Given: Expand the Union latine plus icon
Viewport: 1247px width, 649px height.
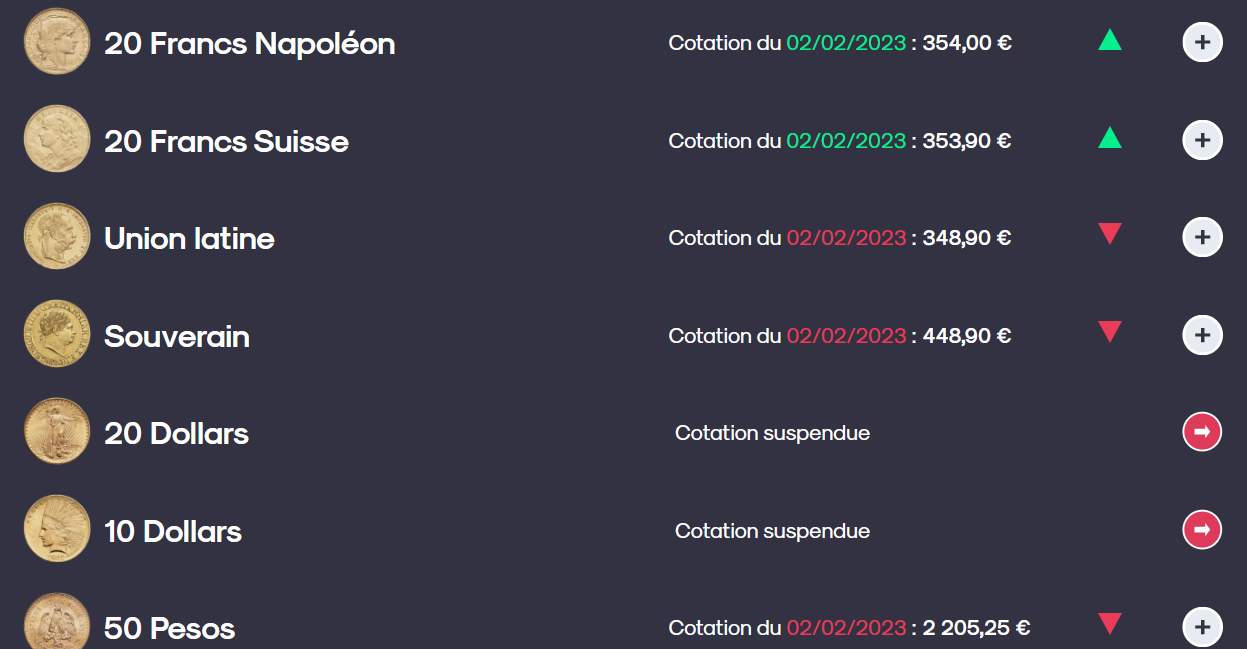Looking at the screenshot, I should pos(1202,238).
